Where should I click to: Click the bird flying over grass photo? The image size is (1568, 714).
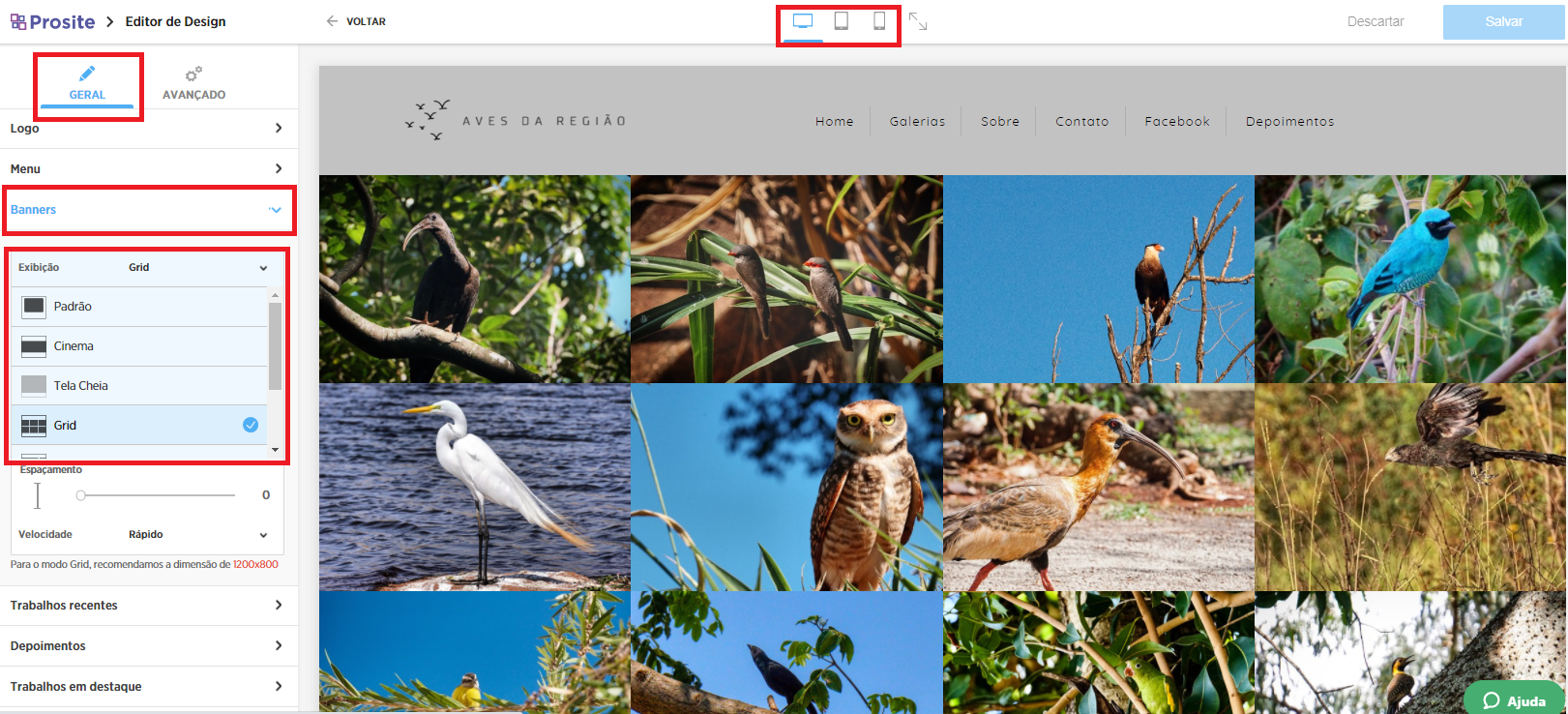[1410, 488]
